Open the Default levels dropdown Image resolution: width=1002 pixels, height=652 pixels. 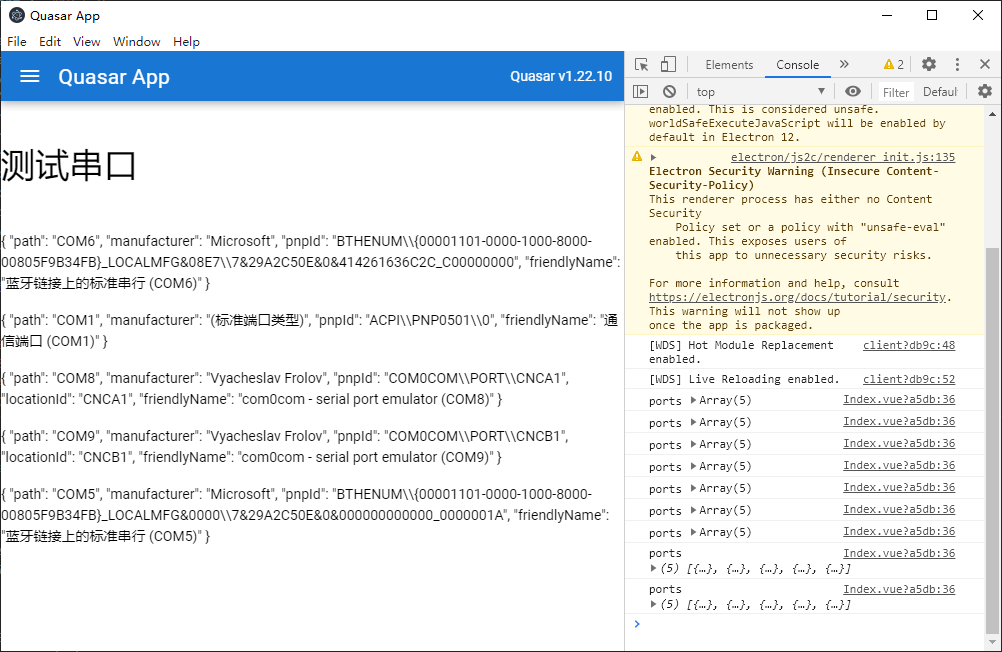pos(939,92)
